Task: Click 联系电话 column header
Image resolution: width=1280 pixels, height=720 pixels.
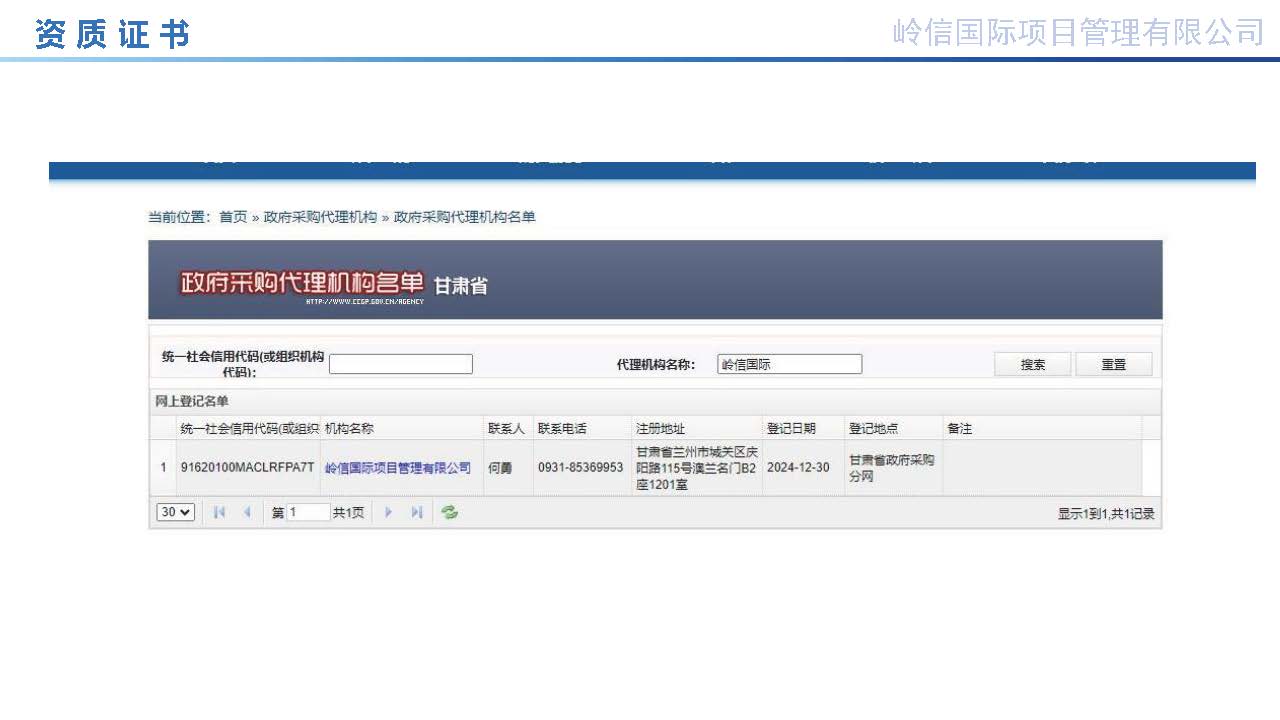Action: pos(581,428)
